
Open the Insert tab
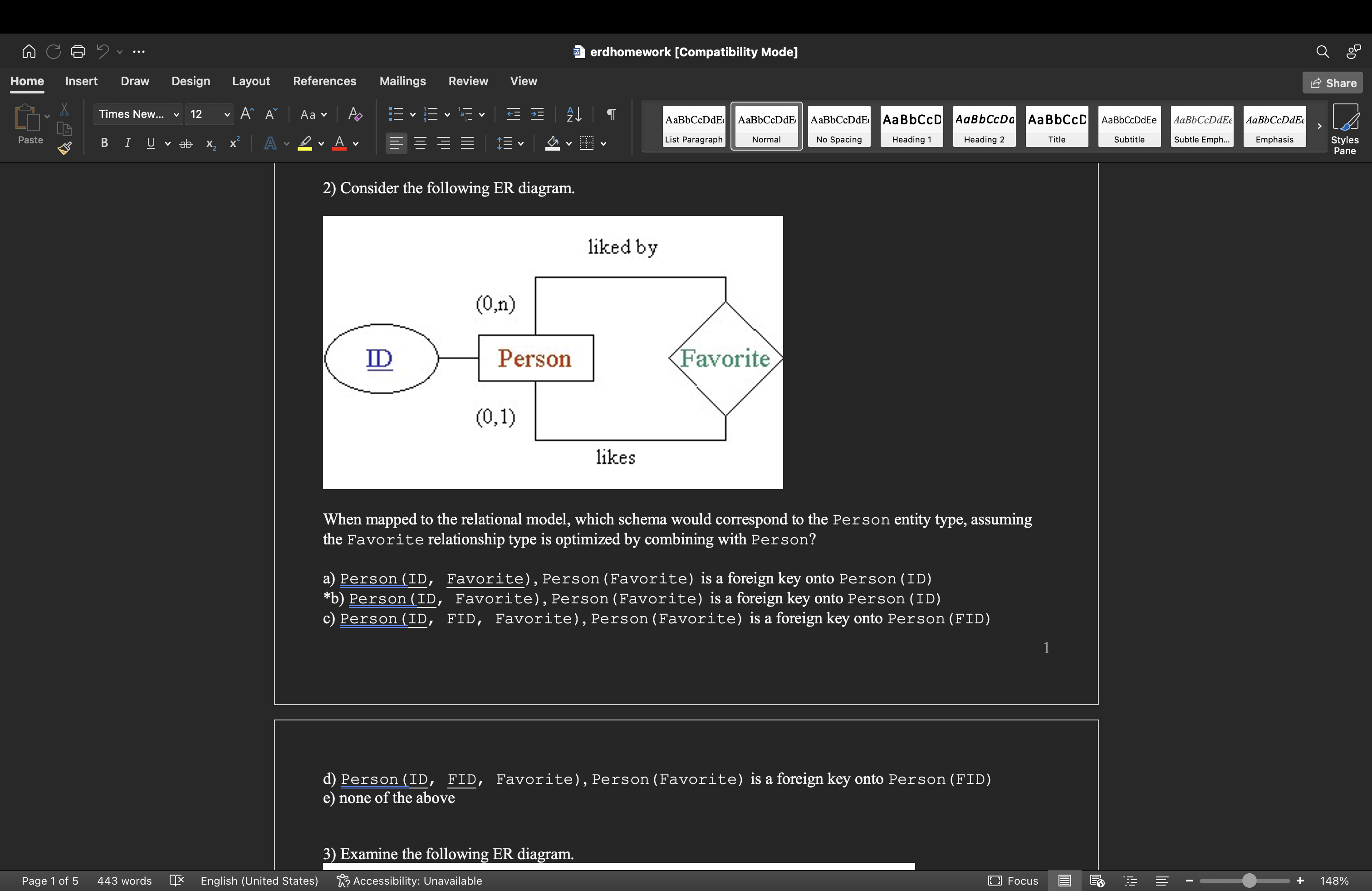click(x=81, y=81)
